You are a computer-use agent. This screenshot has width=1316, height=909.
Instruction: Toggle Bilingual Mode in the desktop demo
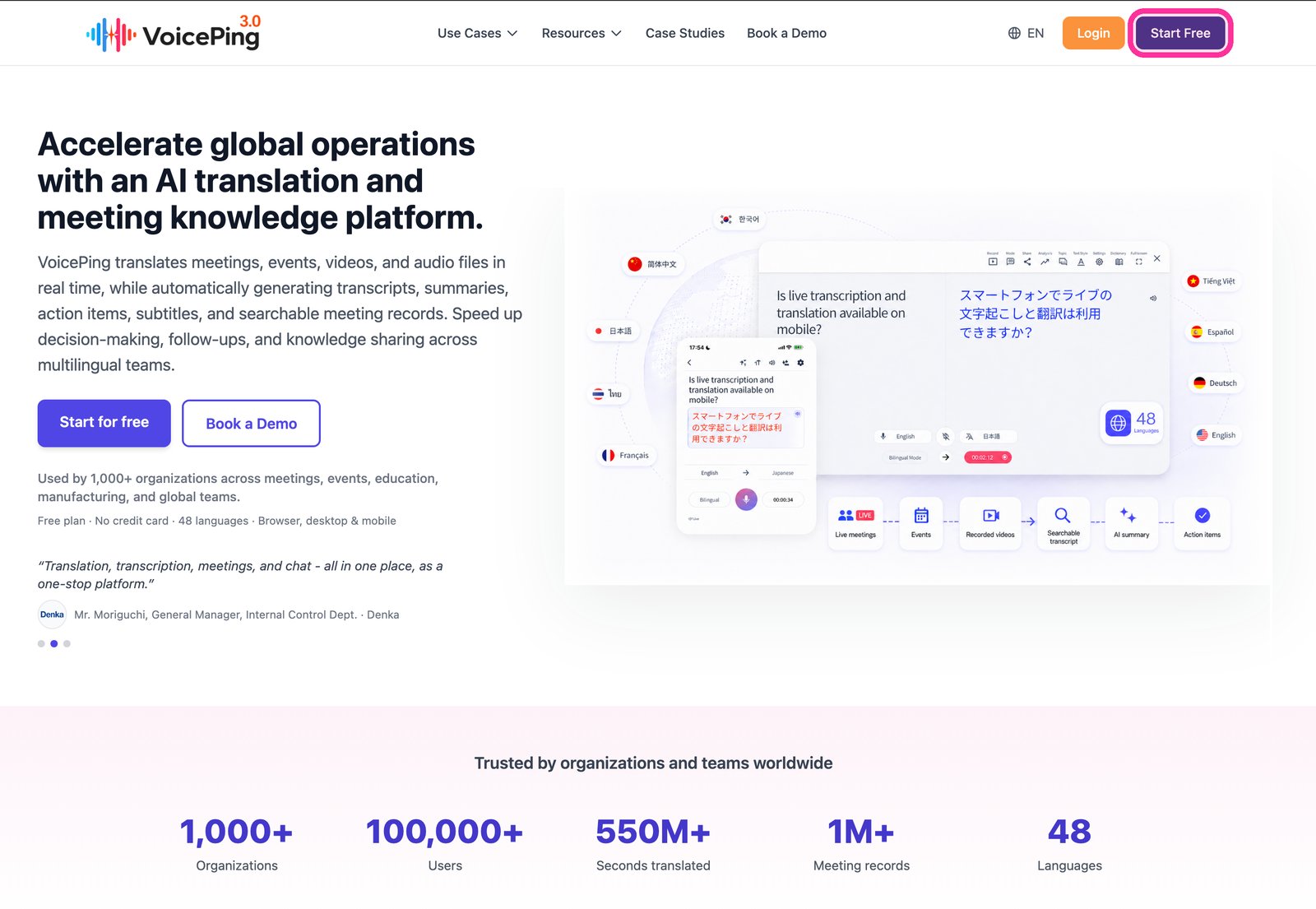click(905, 457)
